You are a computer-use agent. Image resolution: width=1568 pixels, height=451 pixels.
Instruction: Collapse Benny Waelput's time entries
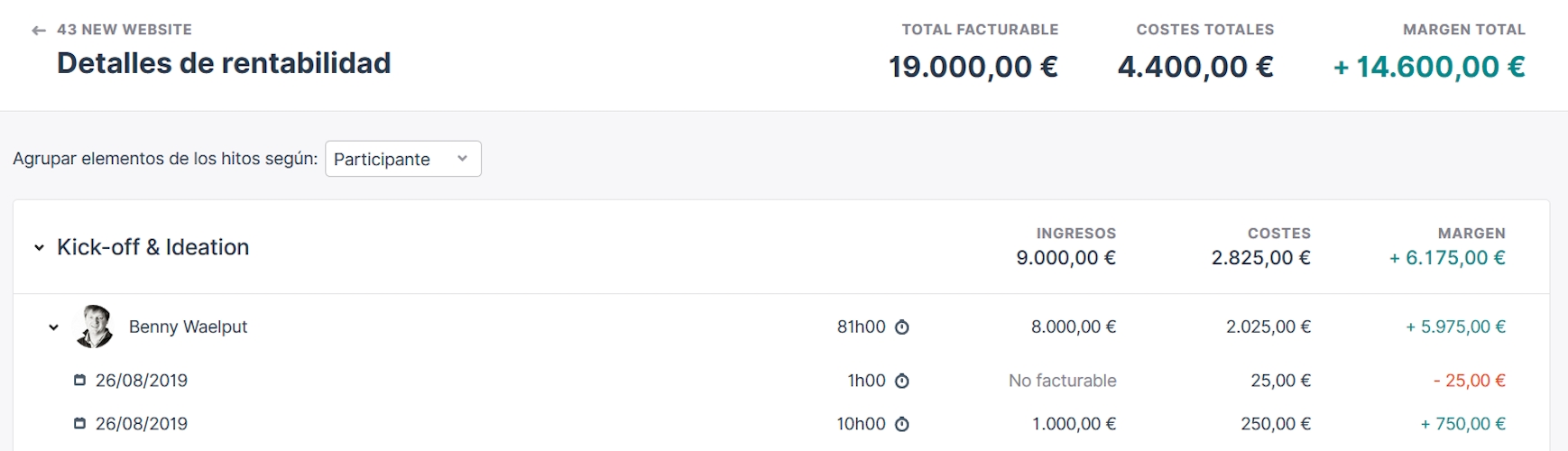coord(53,327)
